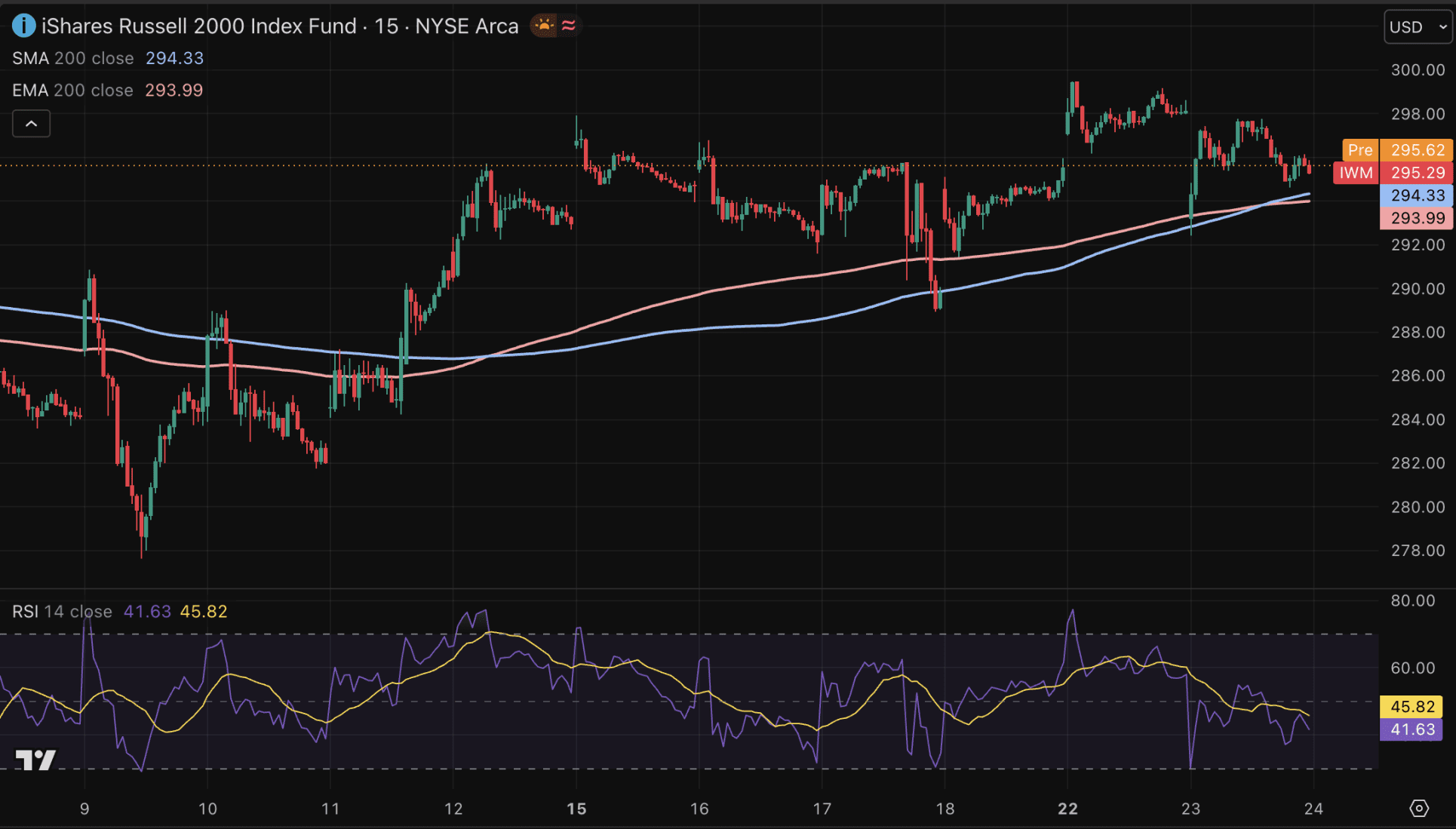Click date 12 on the time axis

(453, 809)
